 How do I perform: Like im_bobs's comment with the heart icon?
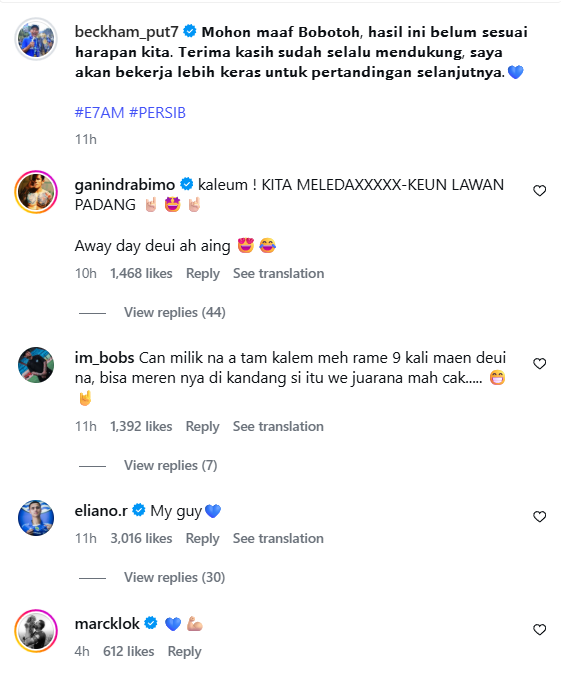539,364
